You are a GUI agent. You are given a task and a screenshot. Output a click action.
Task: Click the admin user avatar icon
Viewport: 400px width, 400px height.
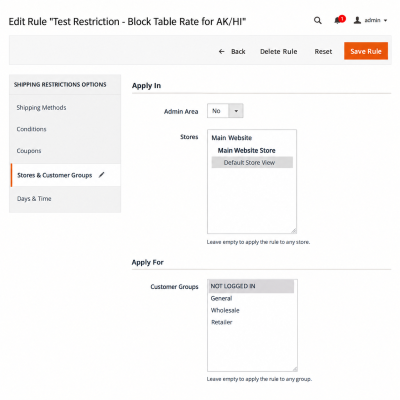pos(357,20)
